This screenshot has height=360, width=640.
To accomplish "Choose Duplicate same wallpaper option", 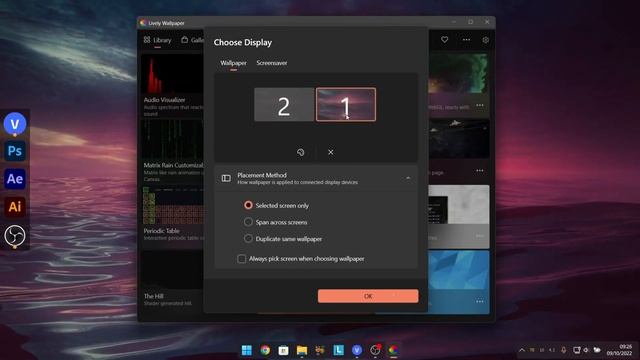I will click(248, 239).
